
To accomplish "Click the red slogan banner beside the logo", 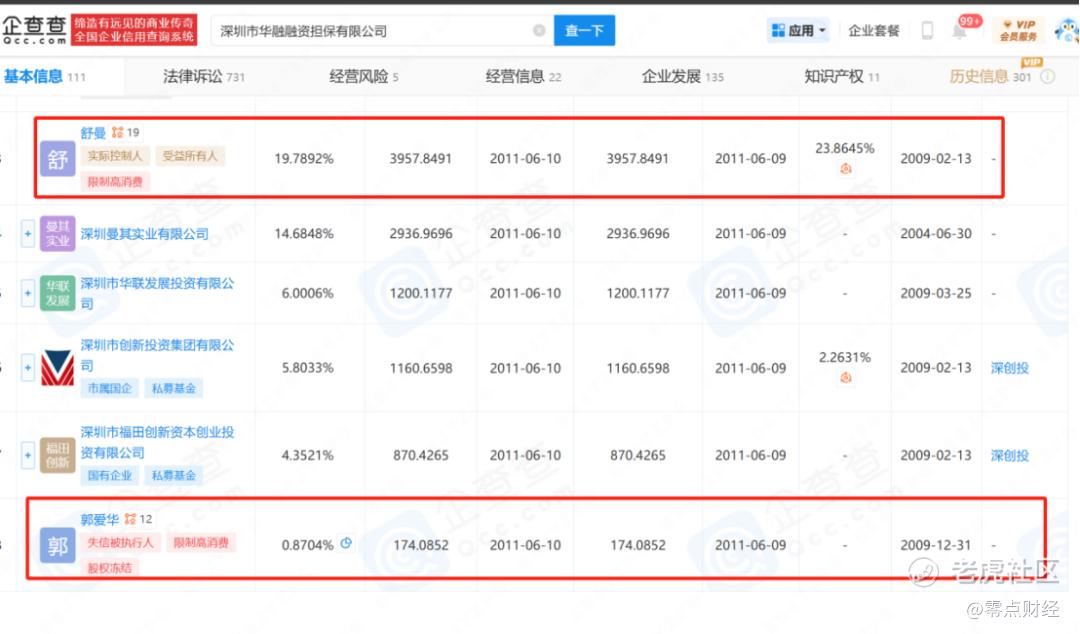I will (x=134, y=30).
